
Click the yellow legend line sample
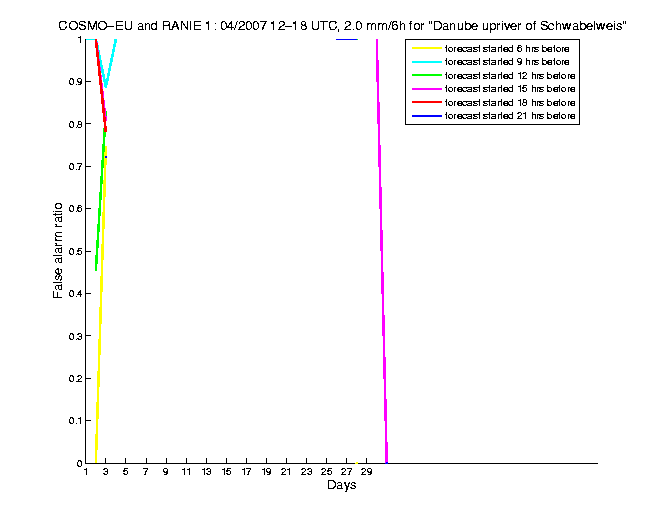pyautogui.click(x=425, y=48)
